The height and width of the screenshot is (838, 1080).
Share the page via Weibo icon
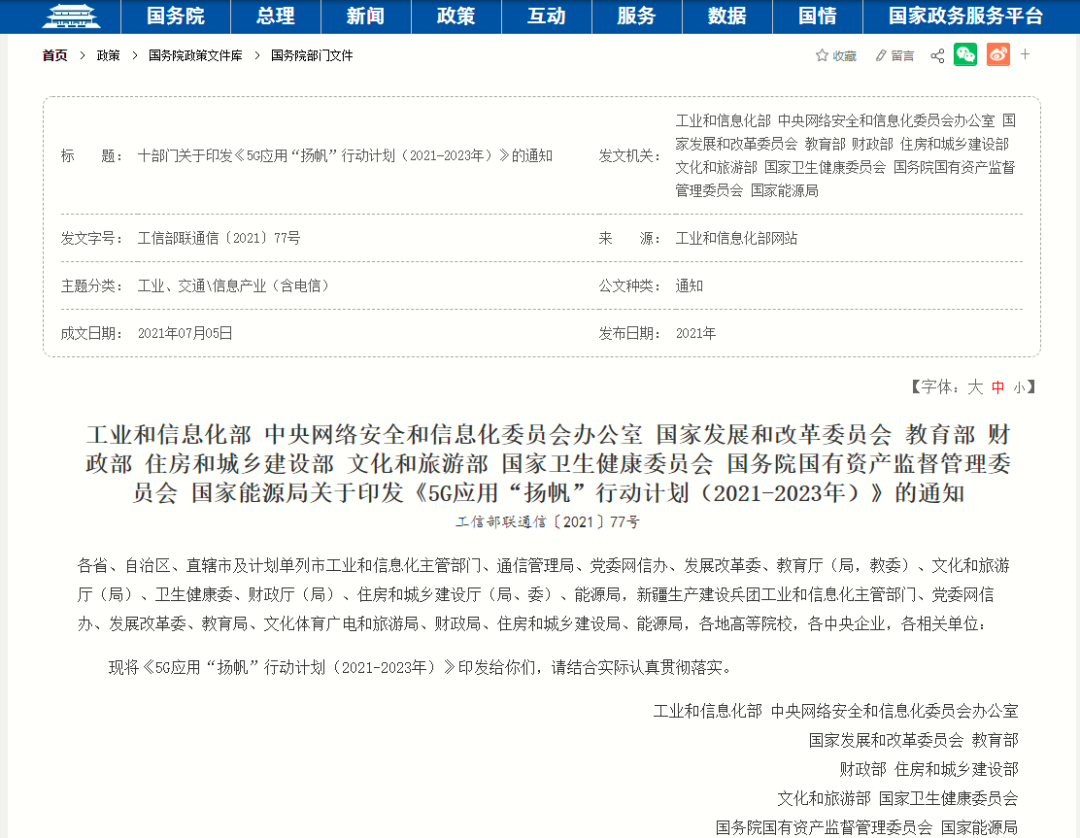[998, 55]
